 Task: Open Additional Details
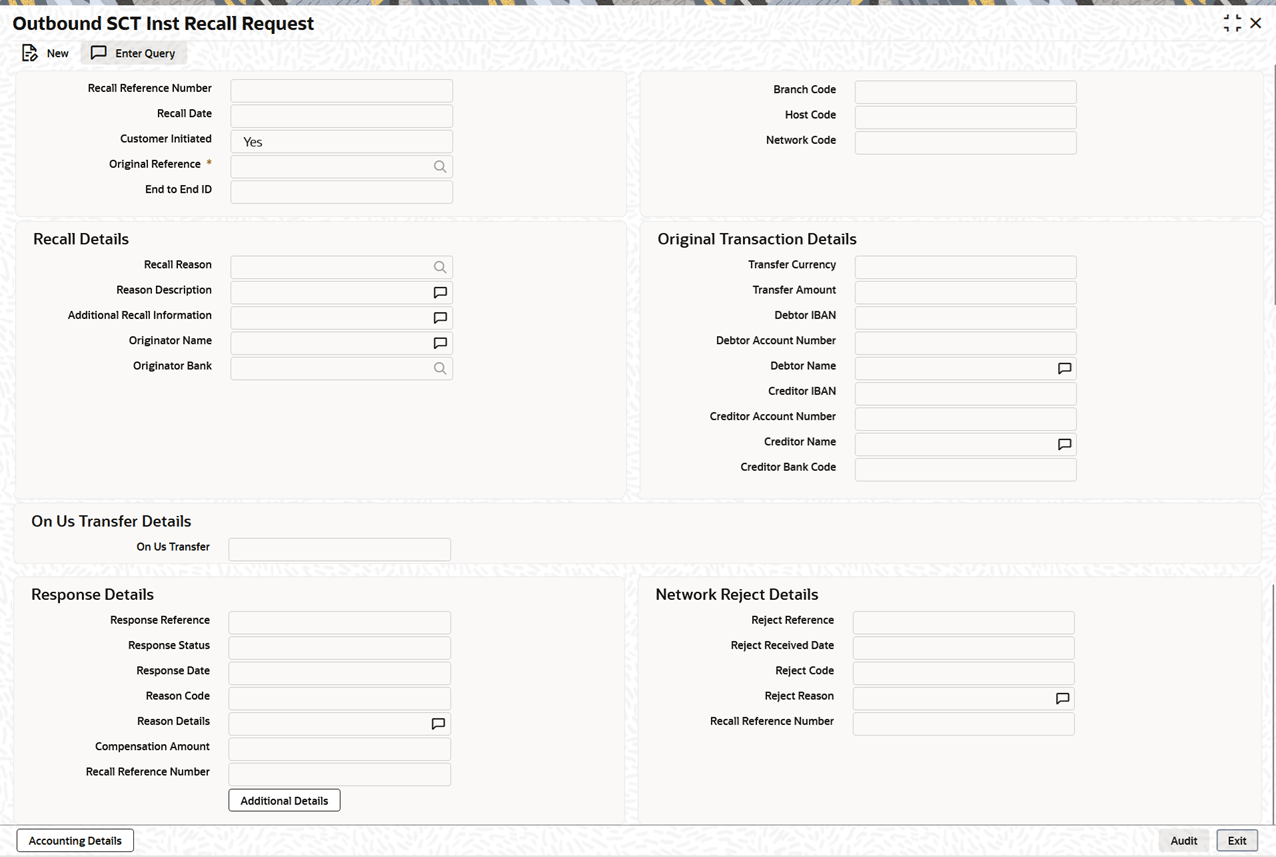click(x=284, y=800)
